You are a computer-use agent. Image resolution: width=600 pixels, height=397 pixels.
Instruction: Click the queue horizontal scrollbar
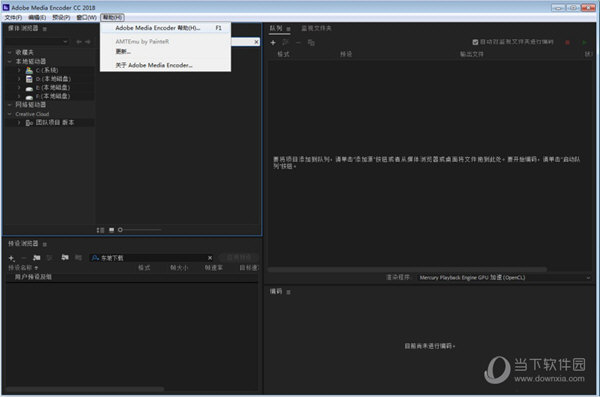tap(407, 270)
